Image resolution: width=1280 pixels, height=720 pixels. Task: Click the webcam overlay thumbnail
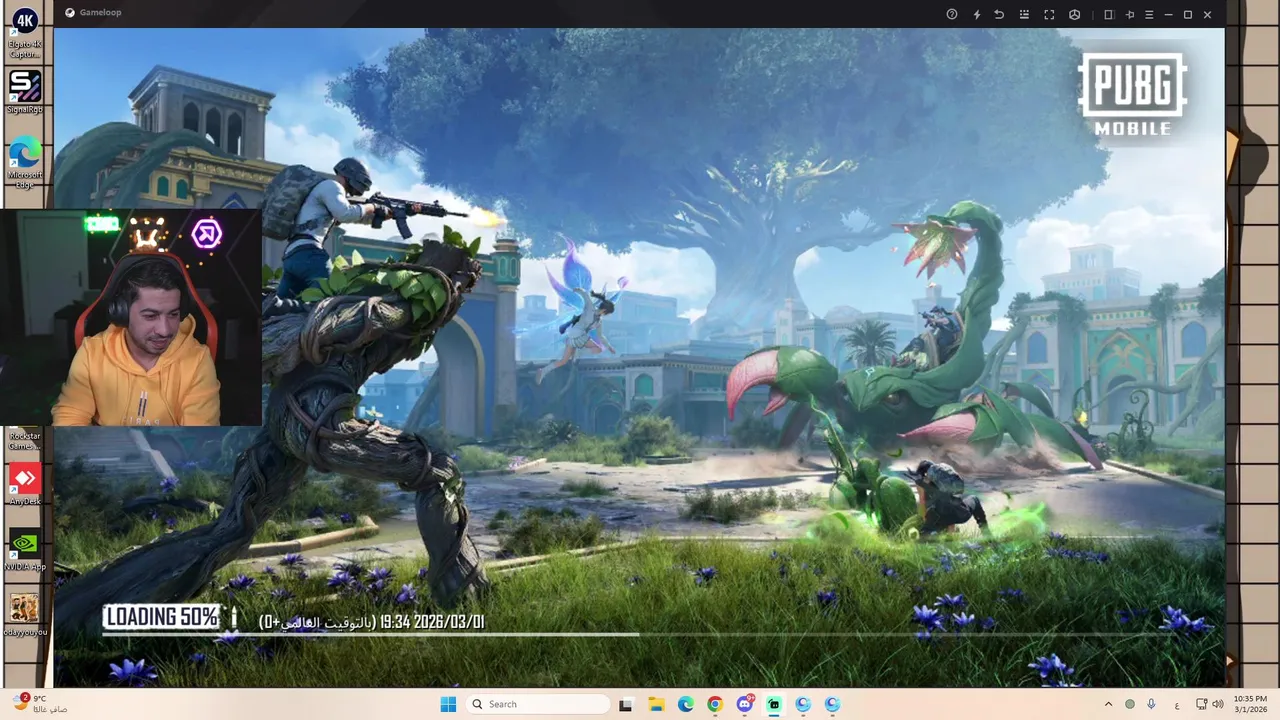click(131, 318)
